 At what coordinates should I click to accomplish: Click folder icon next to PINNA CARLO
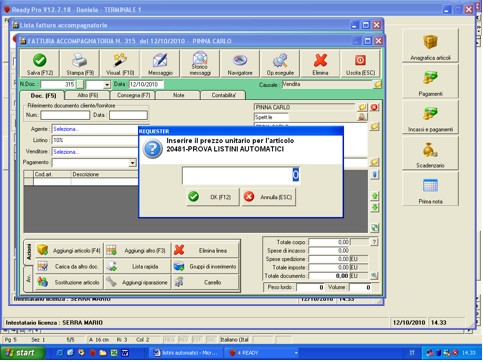(x=363, y=107)
